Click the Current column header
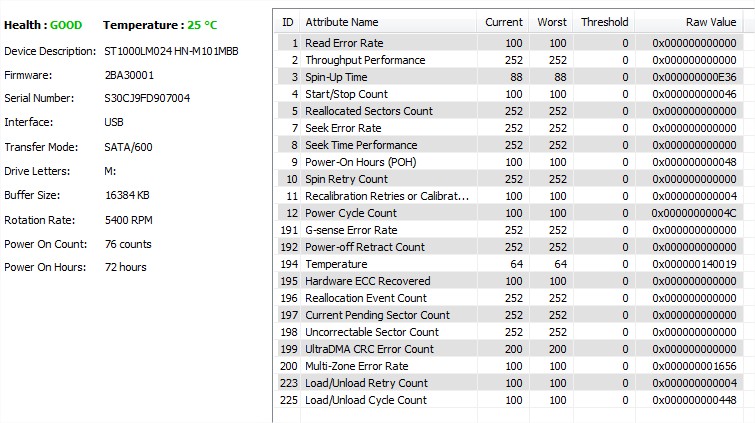Image resolution: width=755 pixels, height=423 pixels. (503, 22)
